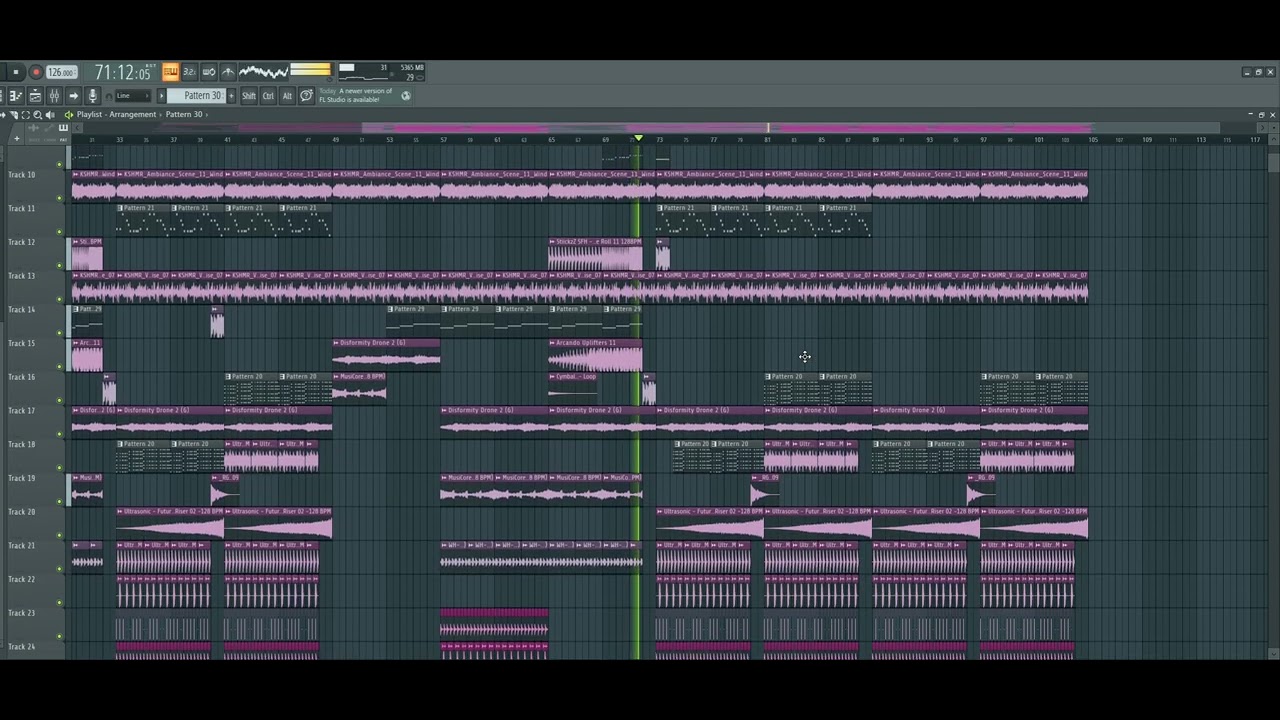Open the mixer view icon
Image resolution: width=1280 pixels, height=720 pixels.
click(54, 95)
